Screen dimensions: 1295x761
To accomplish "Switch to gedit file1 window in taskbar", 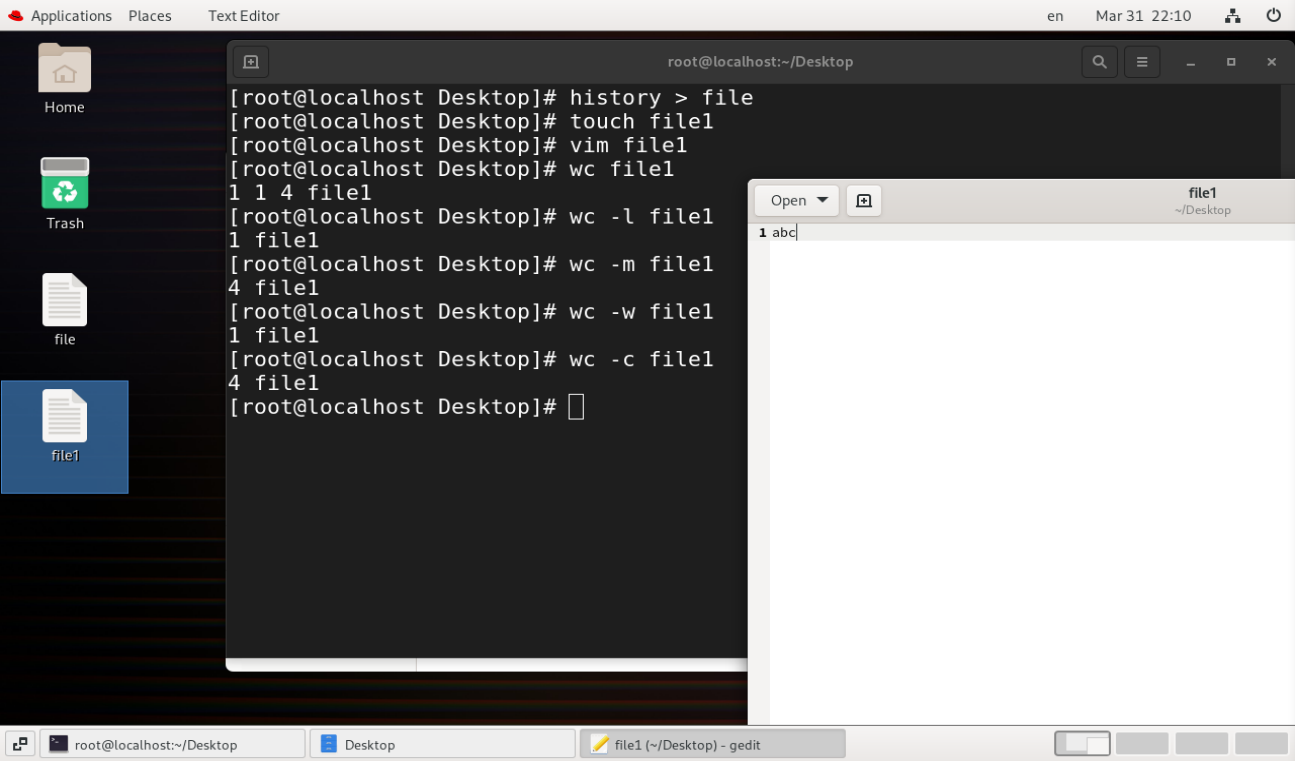I will pos(712,744).
